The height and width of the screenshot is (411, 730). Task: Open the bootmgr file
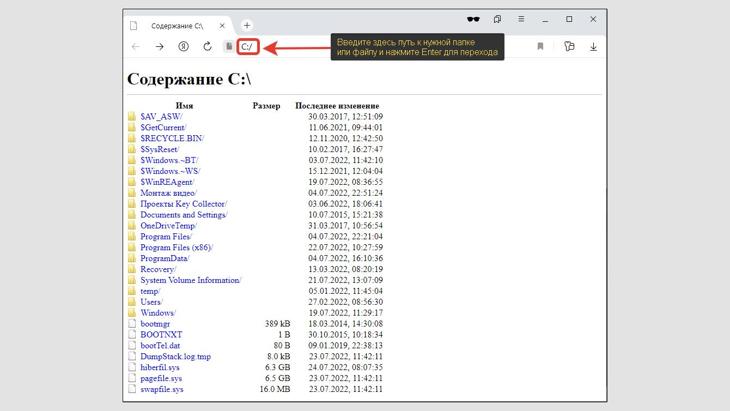(x=155, y=324)
